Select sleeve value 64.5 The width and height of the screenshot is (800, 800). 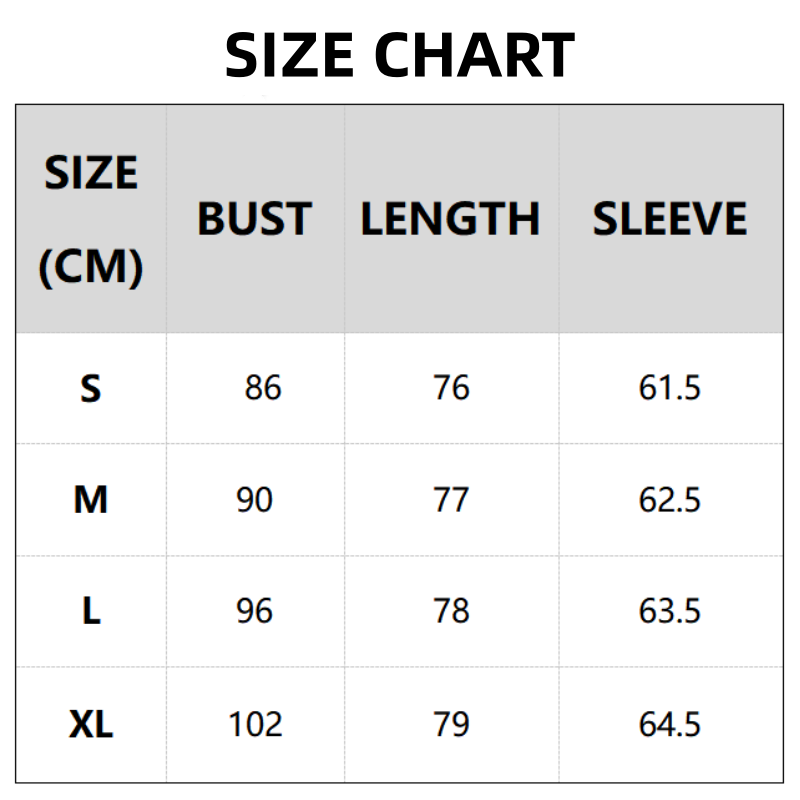670,724
